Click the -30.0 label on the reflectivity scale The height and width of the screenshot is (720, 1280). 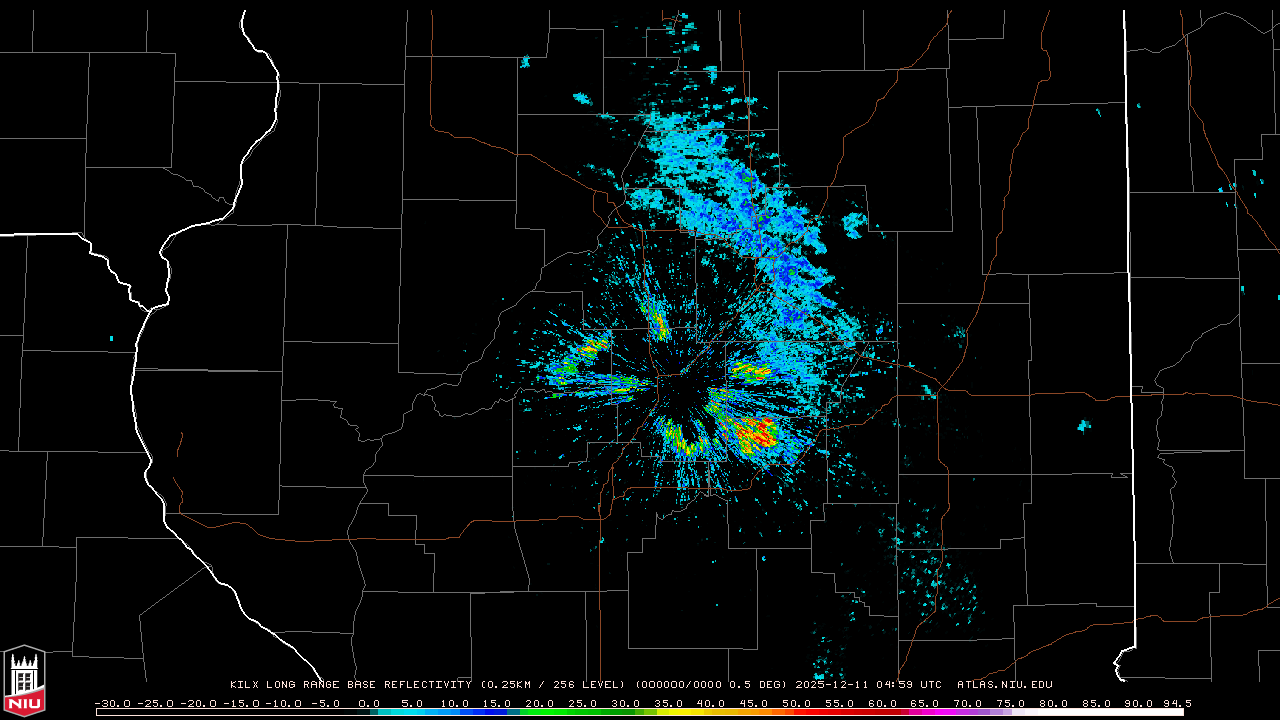tap(111, 703)
